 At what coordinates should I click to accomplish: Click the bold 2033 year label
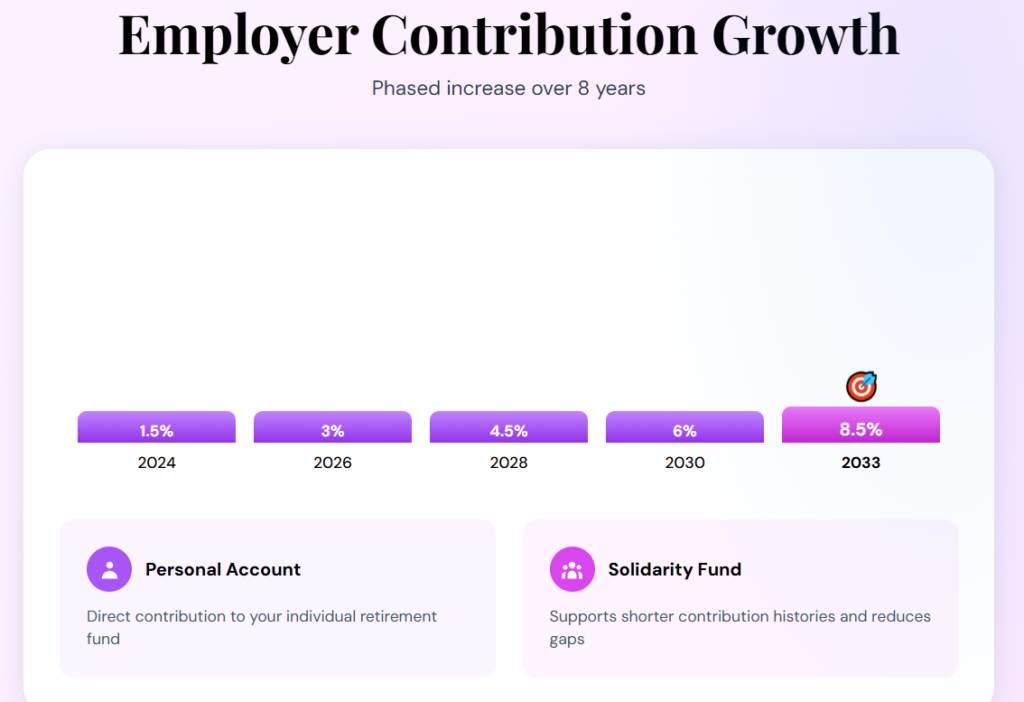860,463
